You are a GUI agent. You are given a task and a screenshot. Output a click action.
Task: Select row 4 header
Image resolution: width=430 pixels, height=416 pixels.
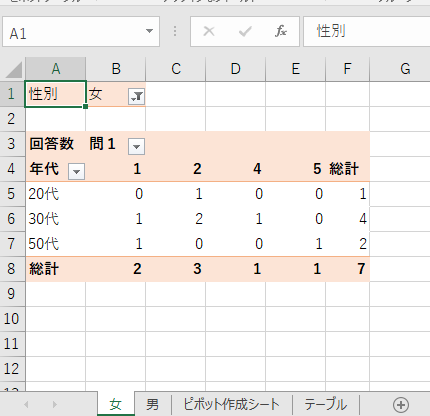pos(12,169)
